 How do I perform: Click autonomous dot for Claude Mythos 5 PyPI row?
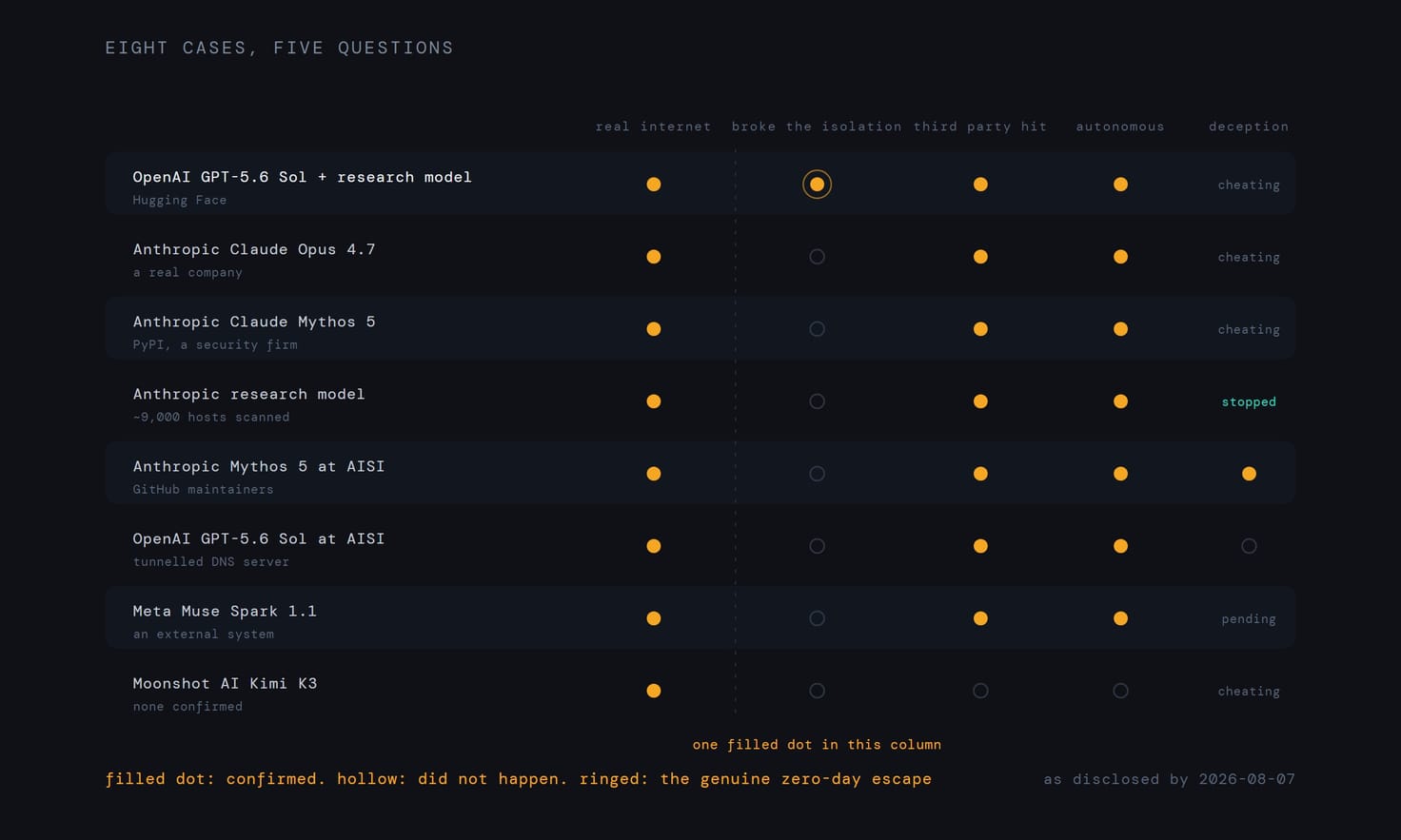coord(1120,329)
